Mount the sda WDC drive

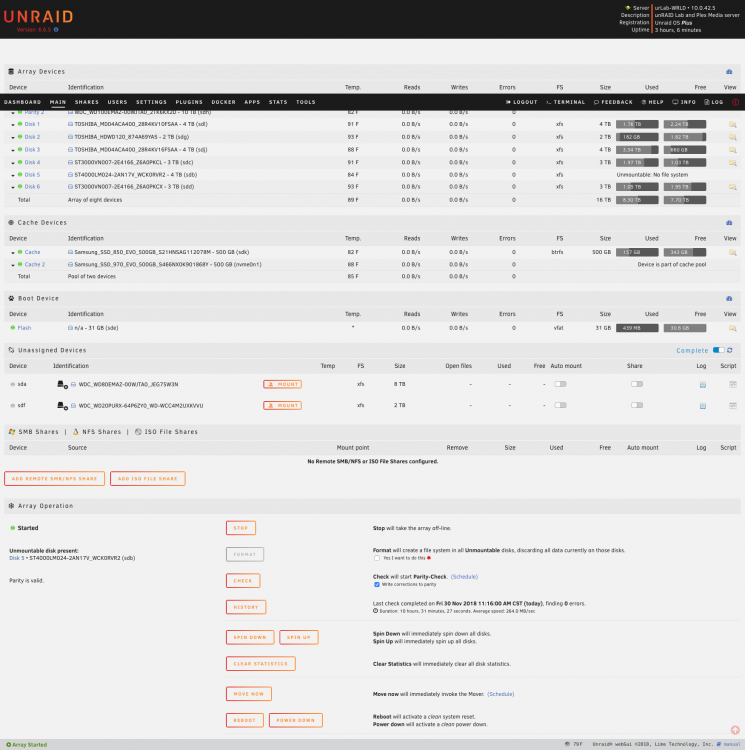point(282,384)
